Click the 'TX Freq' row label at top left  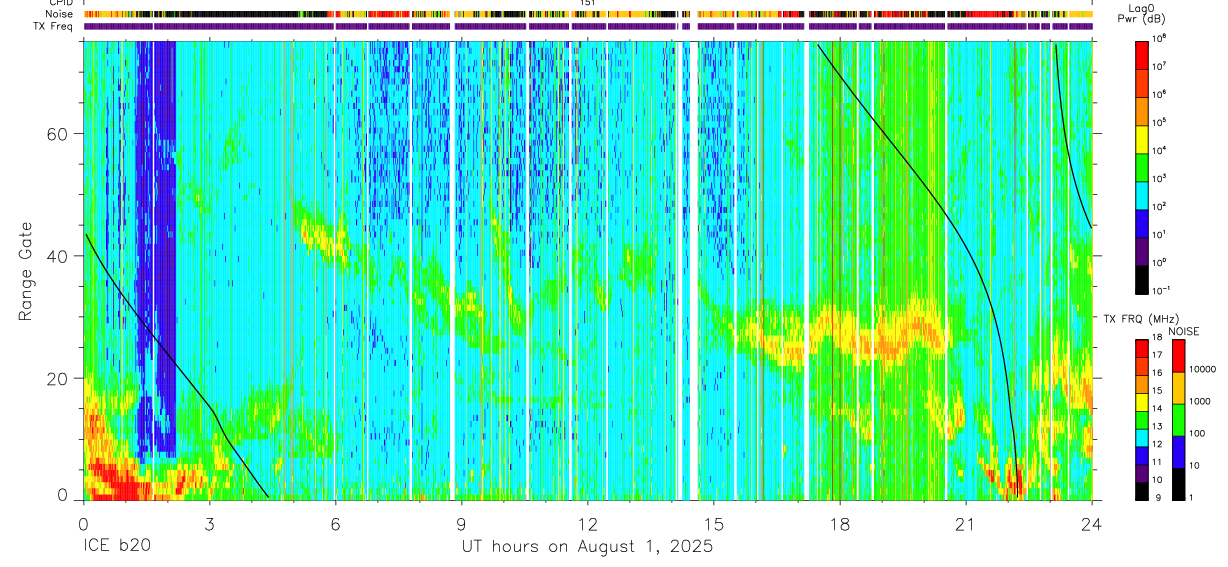(54, 26)
